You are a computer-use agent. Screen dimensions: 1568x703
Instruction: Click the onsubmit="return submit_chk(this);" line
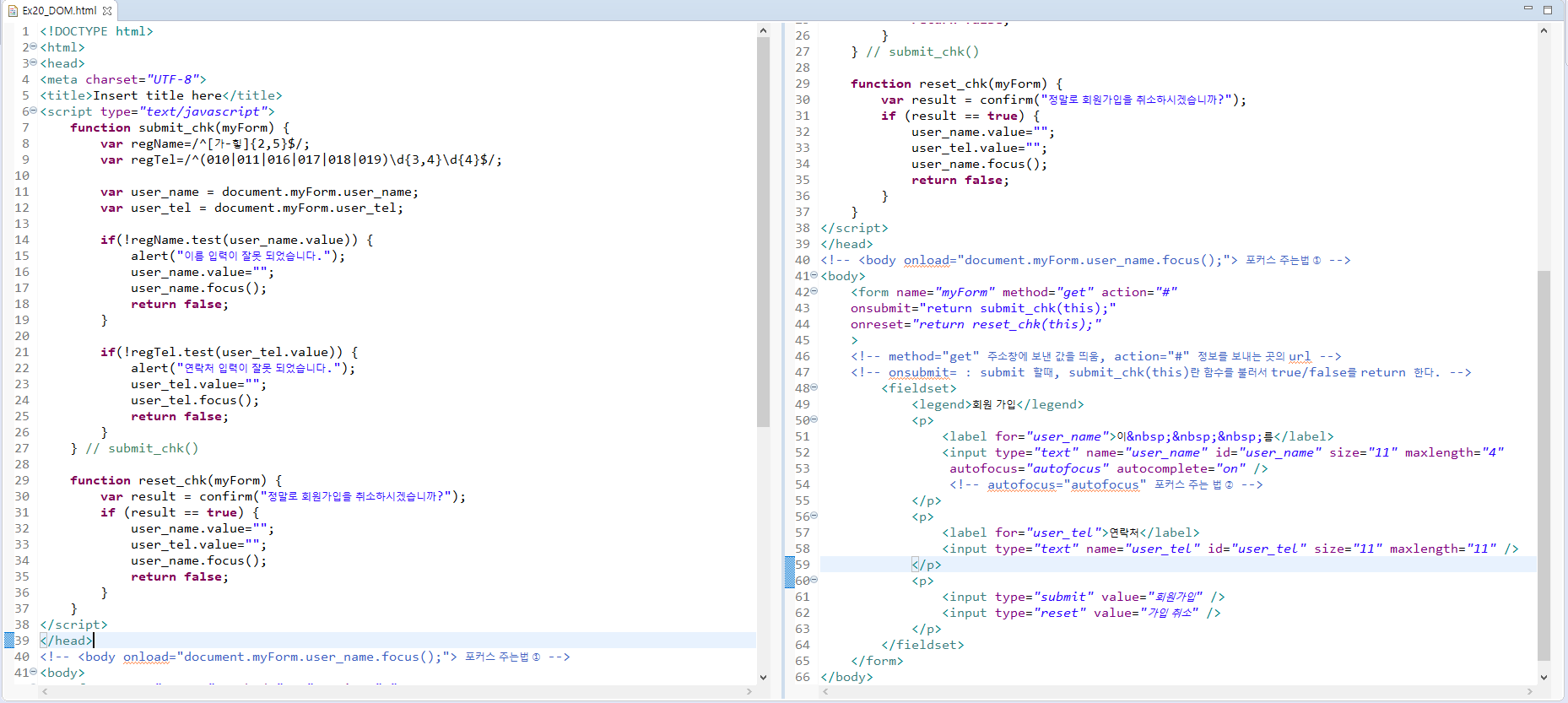(983, 308)
